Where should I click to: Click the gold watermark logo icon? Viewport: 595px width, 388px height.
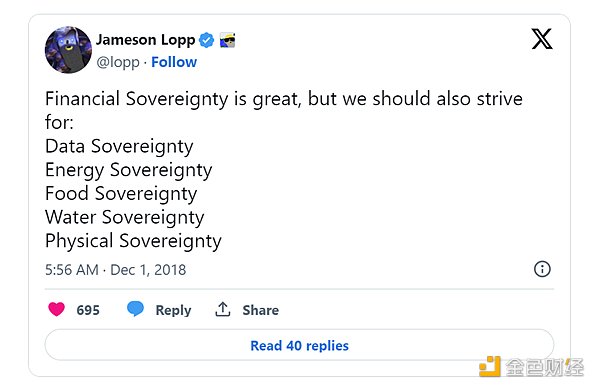[x=490, y=366]
